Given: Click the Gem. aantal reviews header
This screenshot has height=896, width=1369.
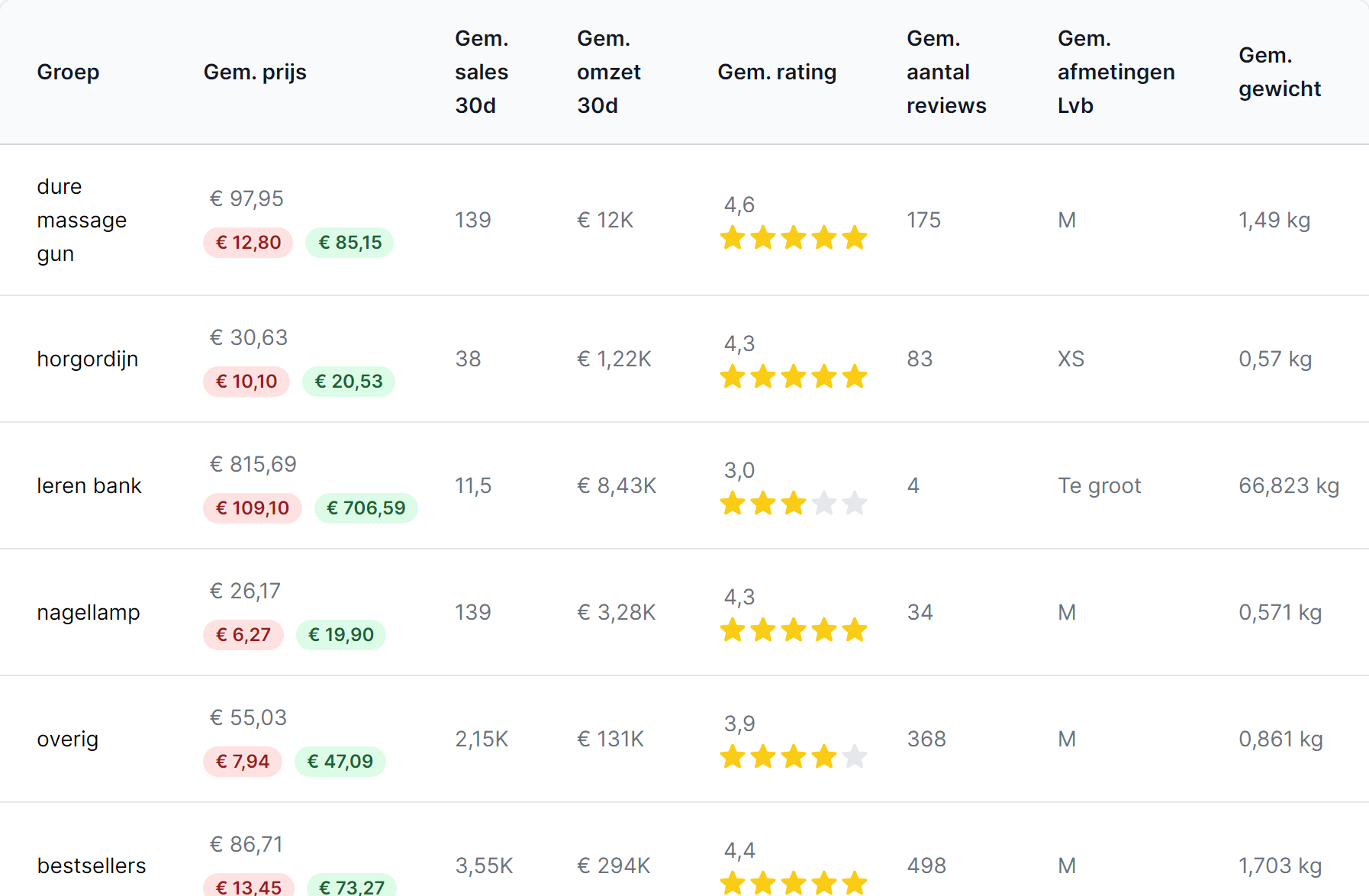Looking at the screenshot, I should (945, 72).
